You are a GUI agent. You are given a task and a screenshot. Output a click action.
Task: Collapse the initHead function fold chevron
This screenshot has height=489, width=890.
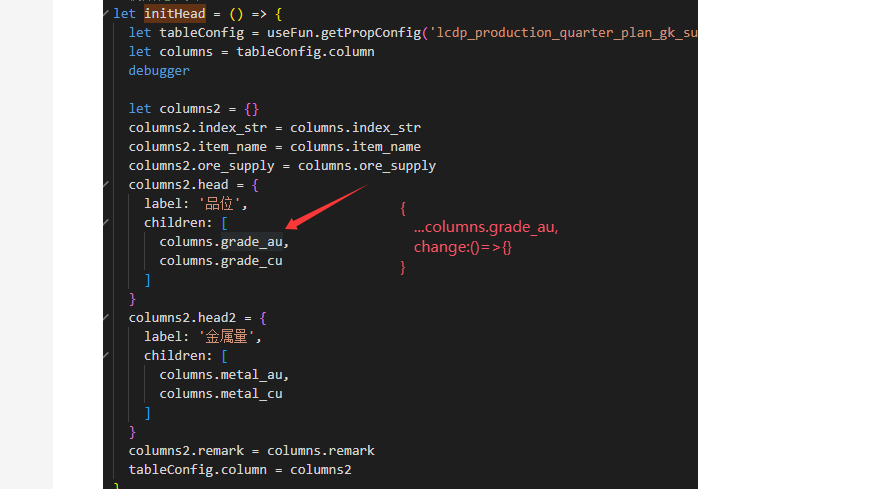click(x=107, y=14)
